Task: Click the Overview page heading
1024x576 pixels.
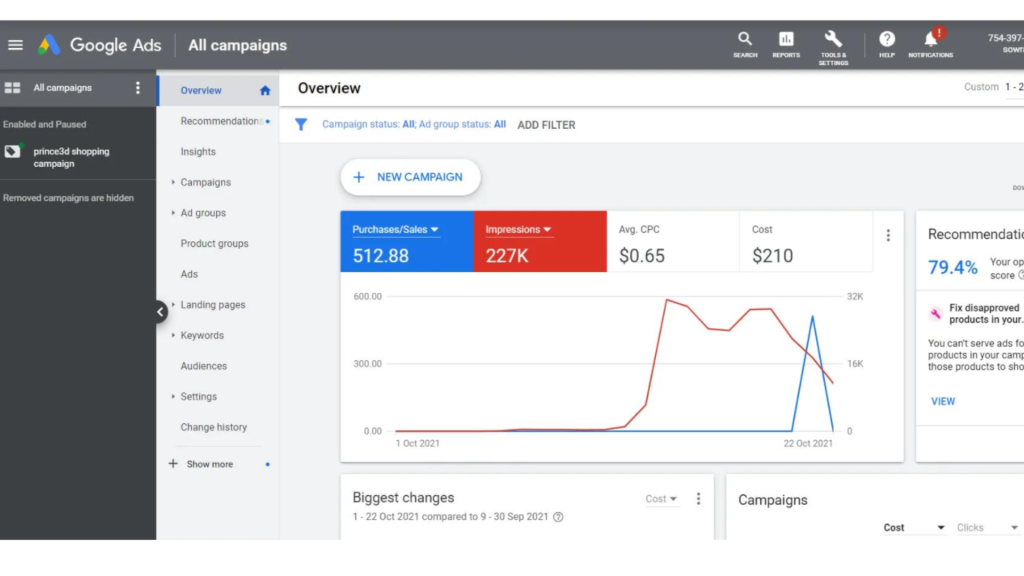Action: click(x=329, y=88)
